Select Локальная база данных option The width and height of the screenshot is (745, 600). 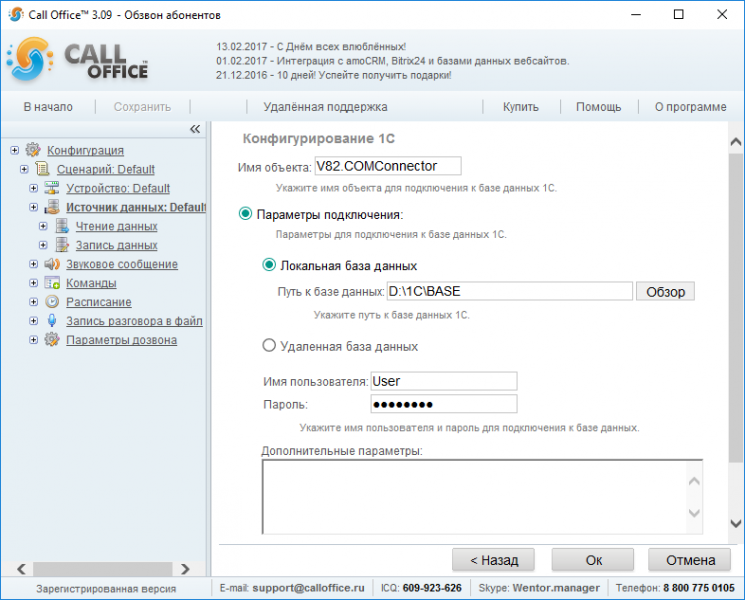coord(269,265)
